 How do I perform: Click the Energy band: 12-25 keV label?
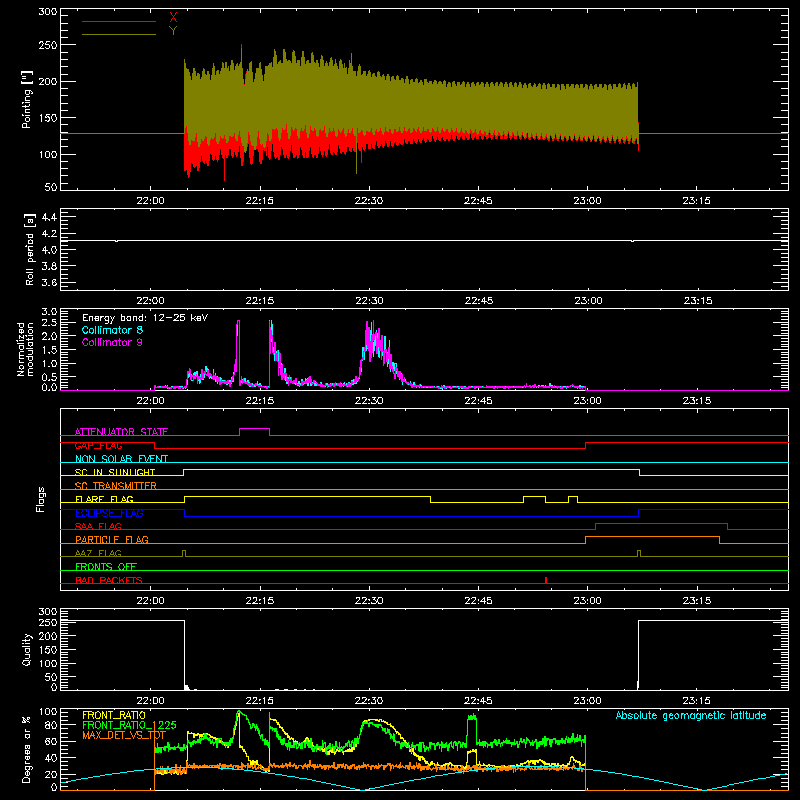click(145, 318)
